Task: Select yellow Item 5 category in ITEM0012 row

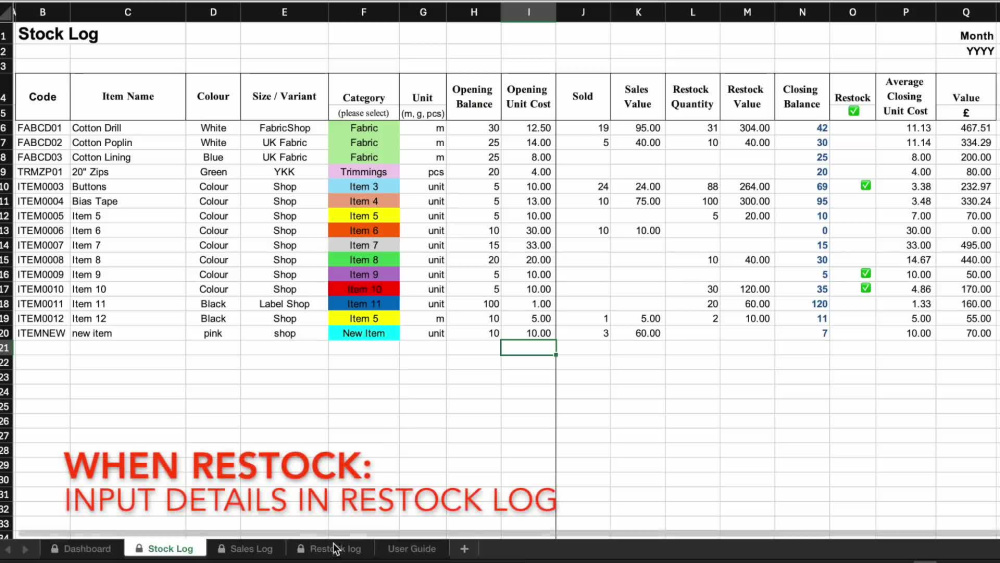Action: [x=364, y=318]
